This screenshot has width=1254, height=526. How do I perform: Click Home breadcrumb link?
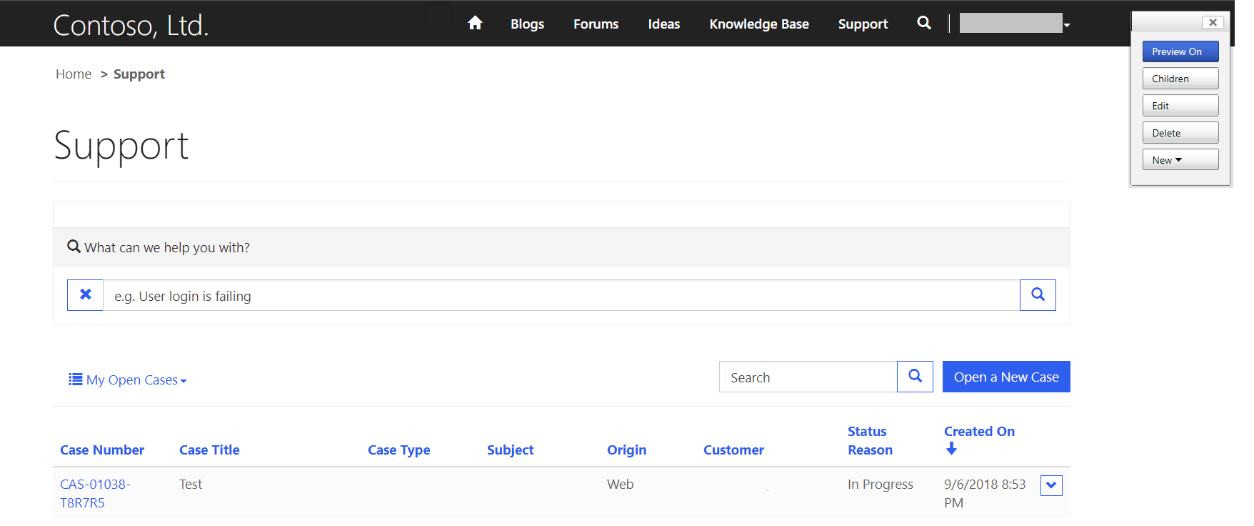74,74
